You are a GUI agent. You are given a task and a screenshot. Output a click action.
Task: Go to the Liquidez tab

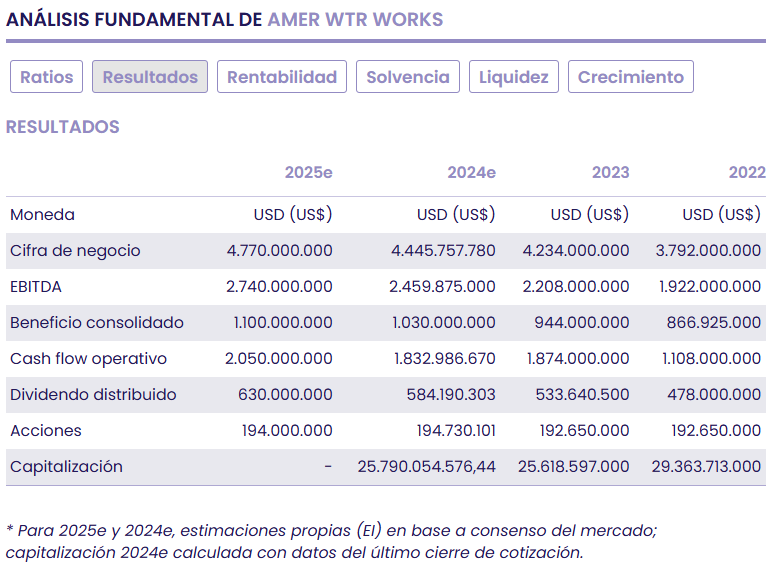514,77
